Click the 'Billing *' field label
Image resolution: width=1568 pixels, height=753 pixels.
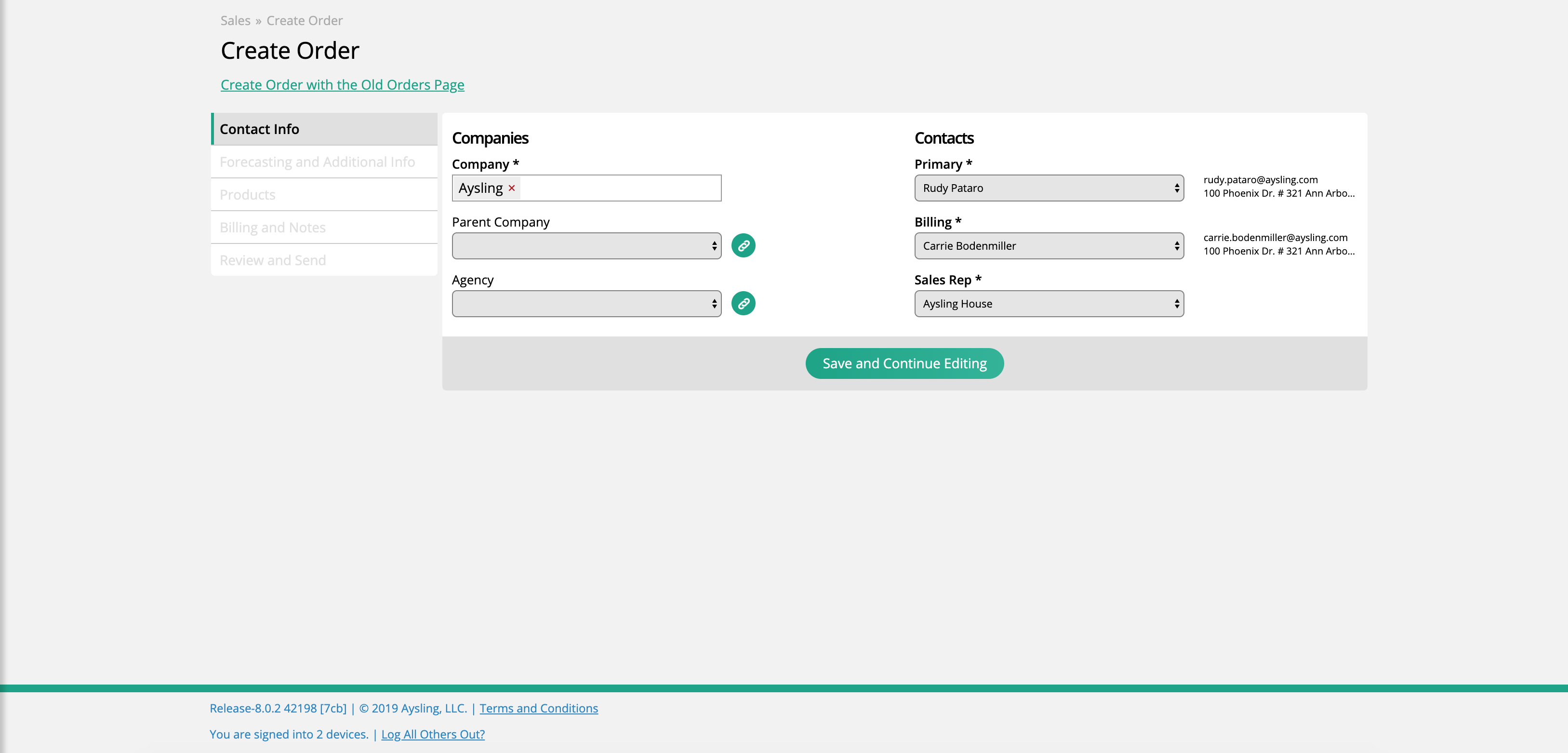coord(937,222)
